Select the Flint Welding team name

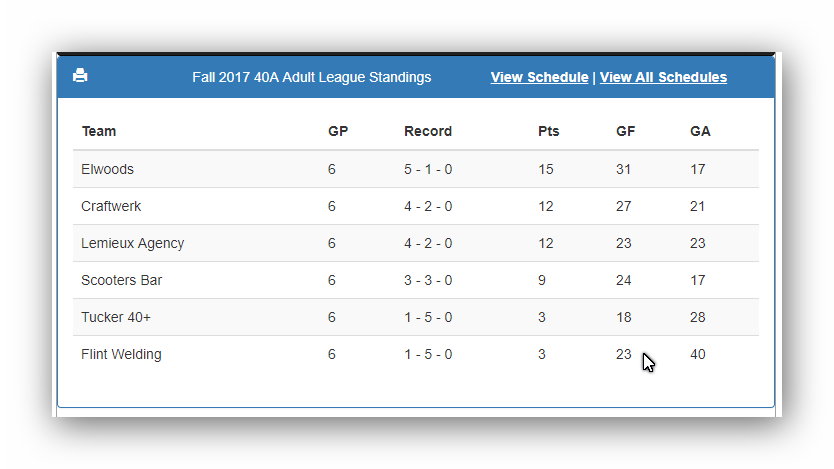click(121, 354)
